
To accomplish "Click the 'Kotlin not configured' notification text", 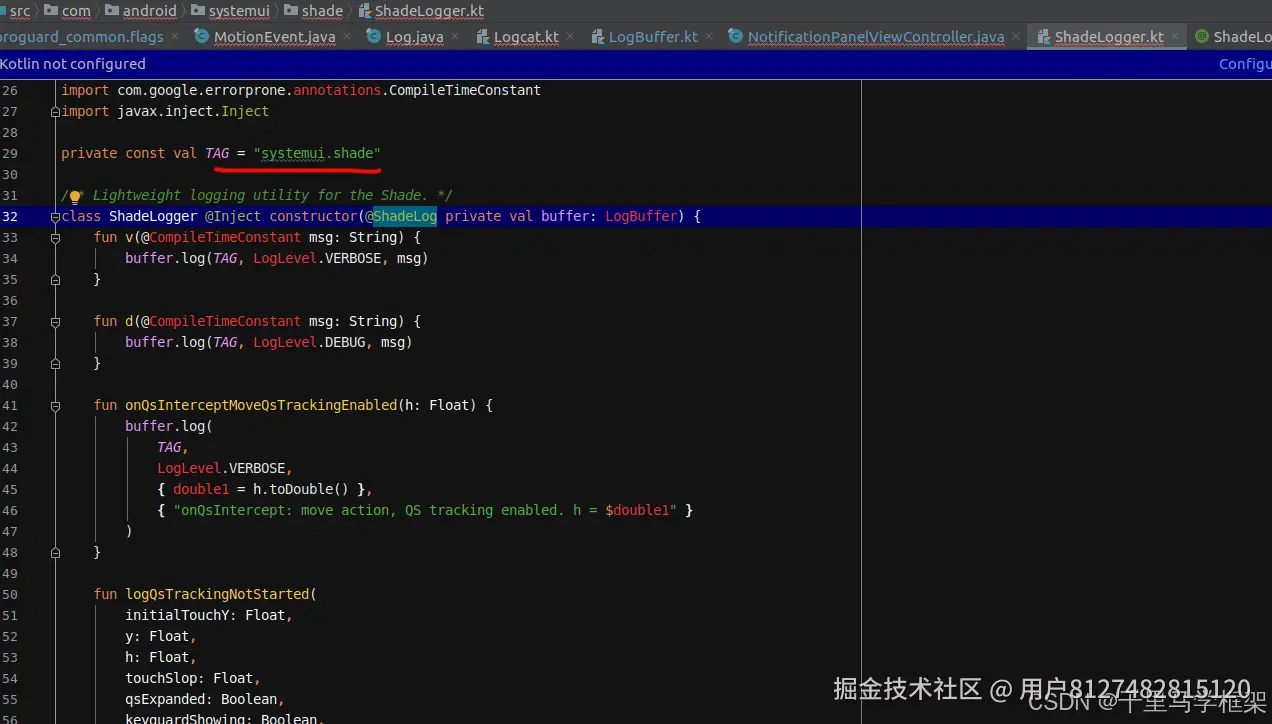I will point(73,64).
